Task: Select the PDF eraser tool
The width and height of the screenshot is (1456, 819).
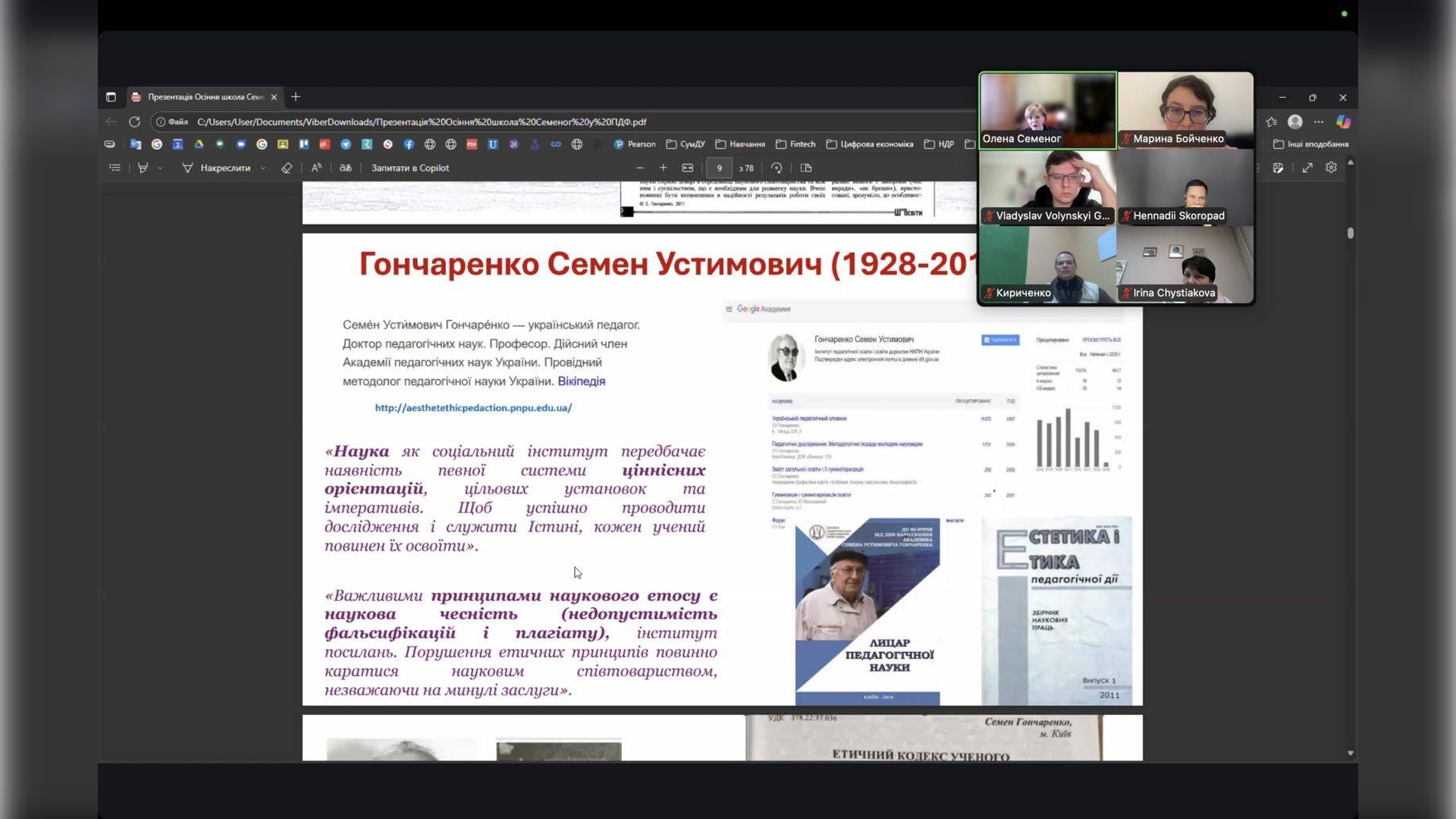Action: point(287,168)
